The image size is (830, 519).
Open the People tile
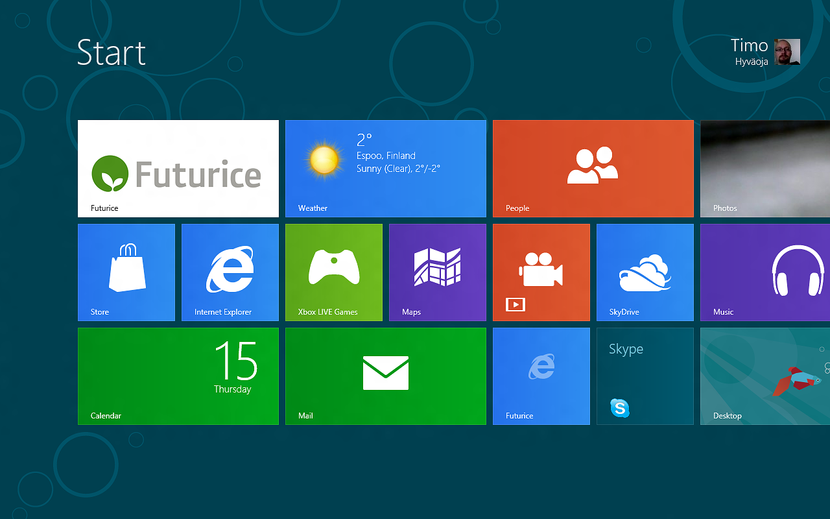[593, 168]
